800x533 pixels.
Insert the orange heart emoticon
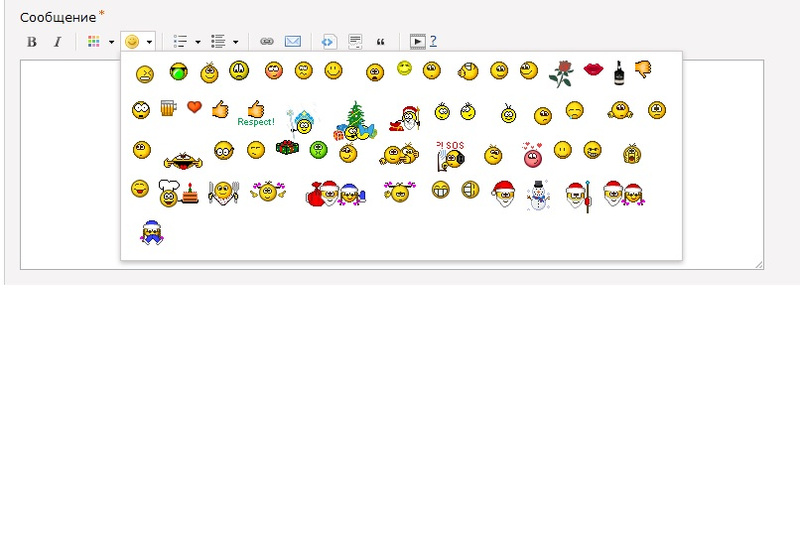[194, 107]
